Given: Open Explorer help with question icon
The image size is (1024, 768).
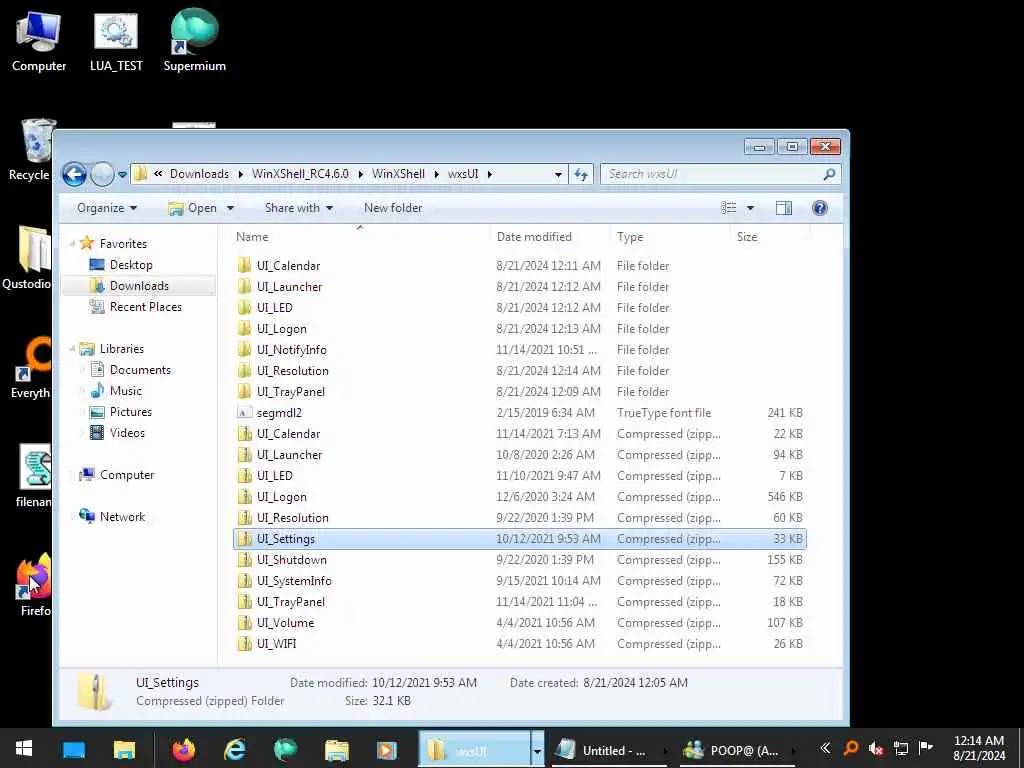Looking at the screenshot, I should click(820, 208).
